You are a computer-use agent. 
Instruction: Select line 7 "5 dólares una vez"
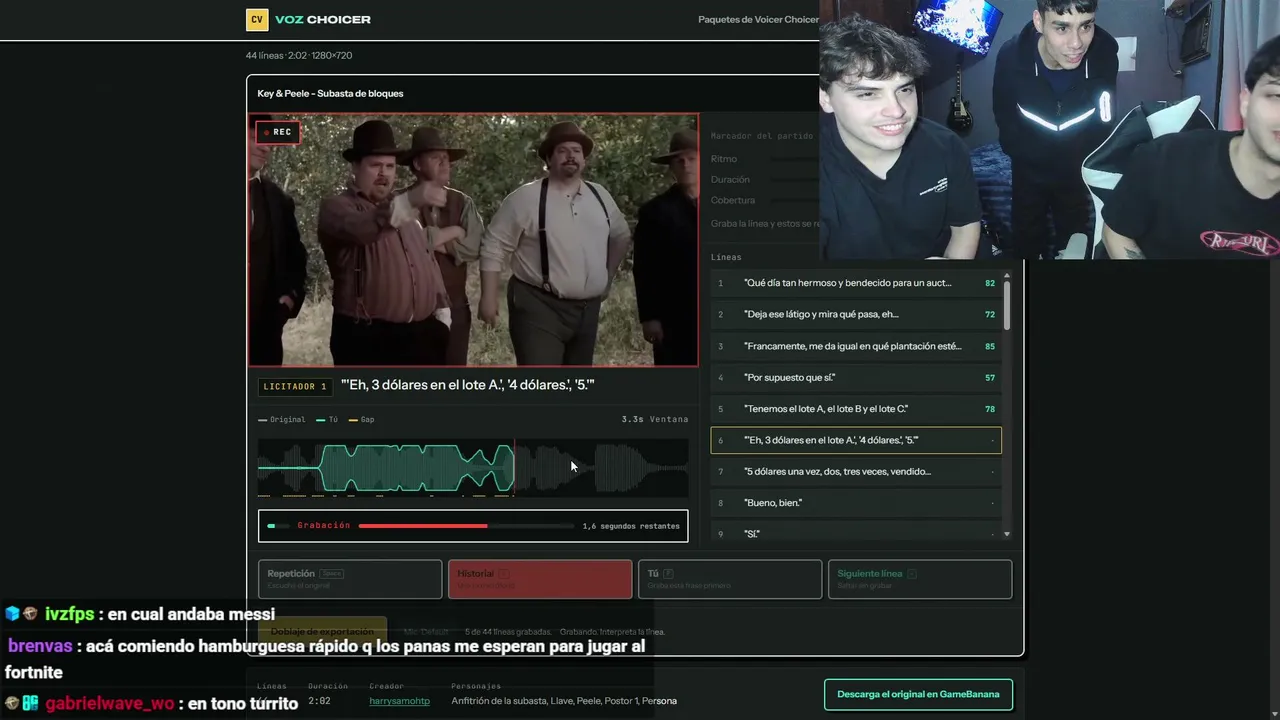click(856, 471)
